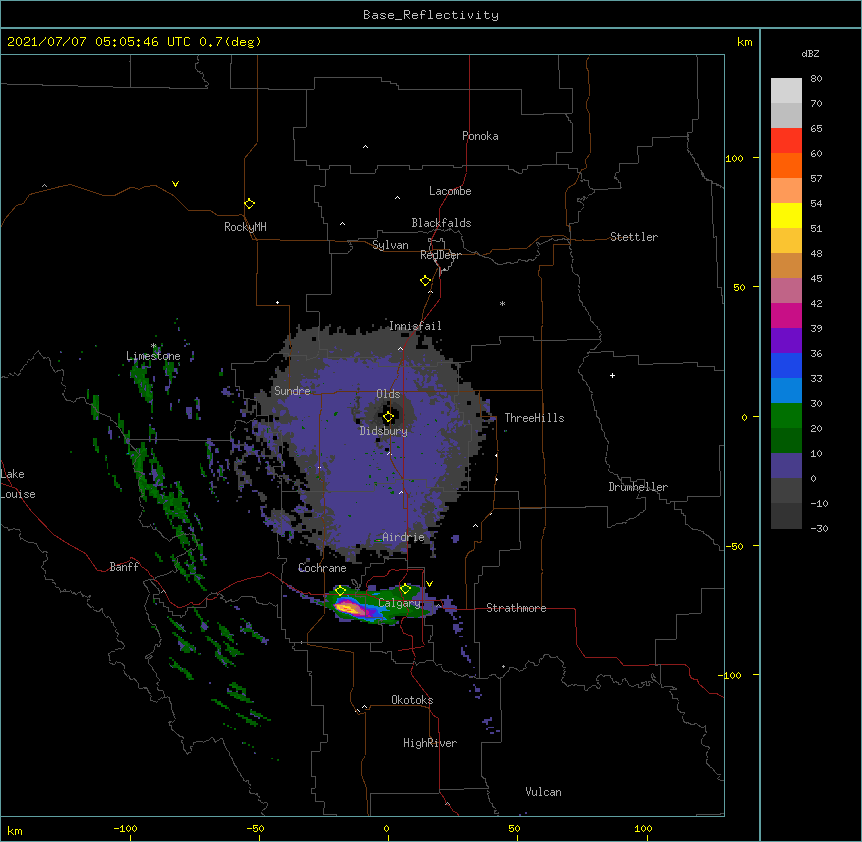Click the Airdrie city label
This screenshot has width=862, height=842.
point(404,537)
